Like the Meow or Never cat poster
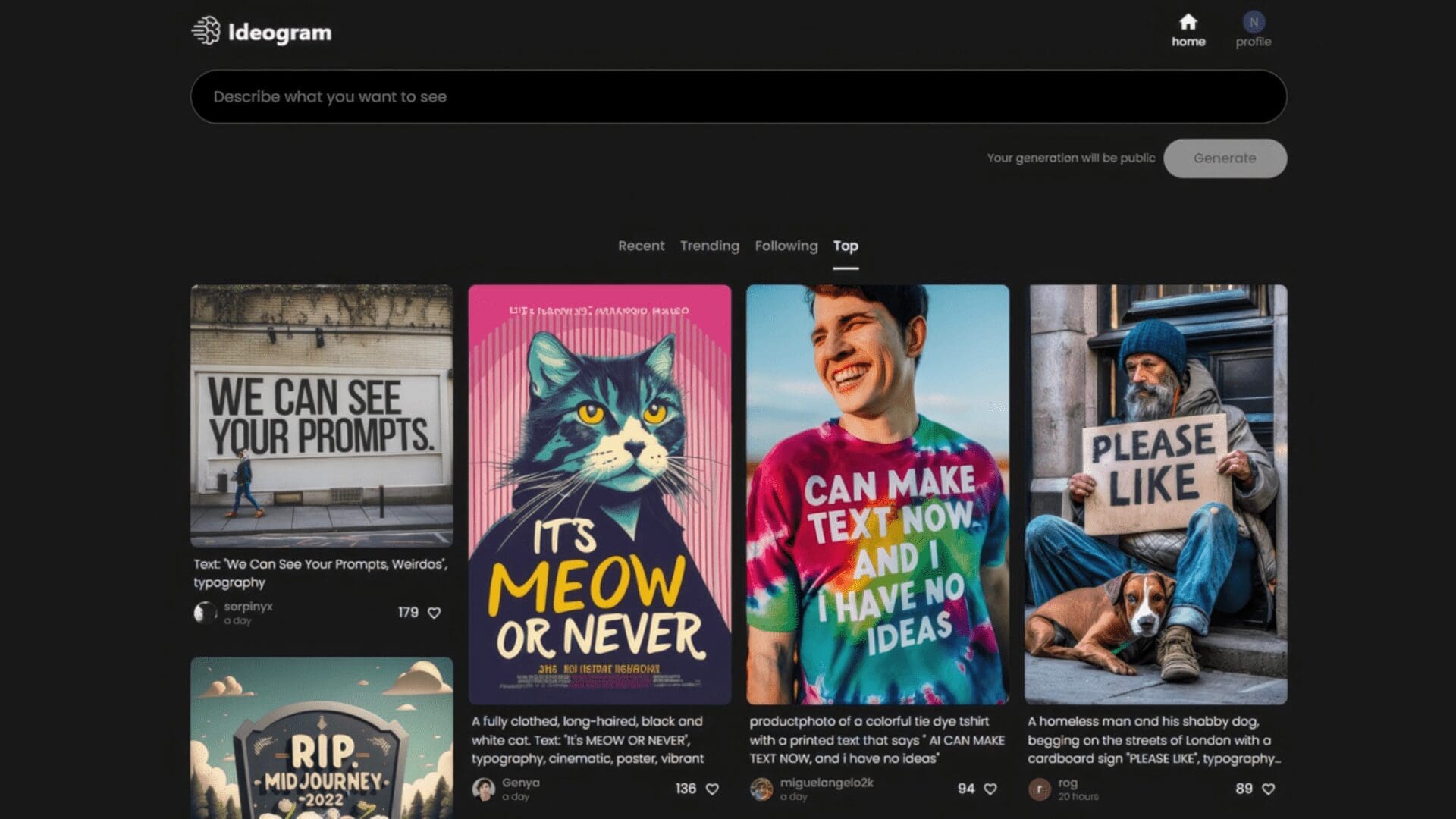This screenshot has width=1456, height=819. [712, 789]
